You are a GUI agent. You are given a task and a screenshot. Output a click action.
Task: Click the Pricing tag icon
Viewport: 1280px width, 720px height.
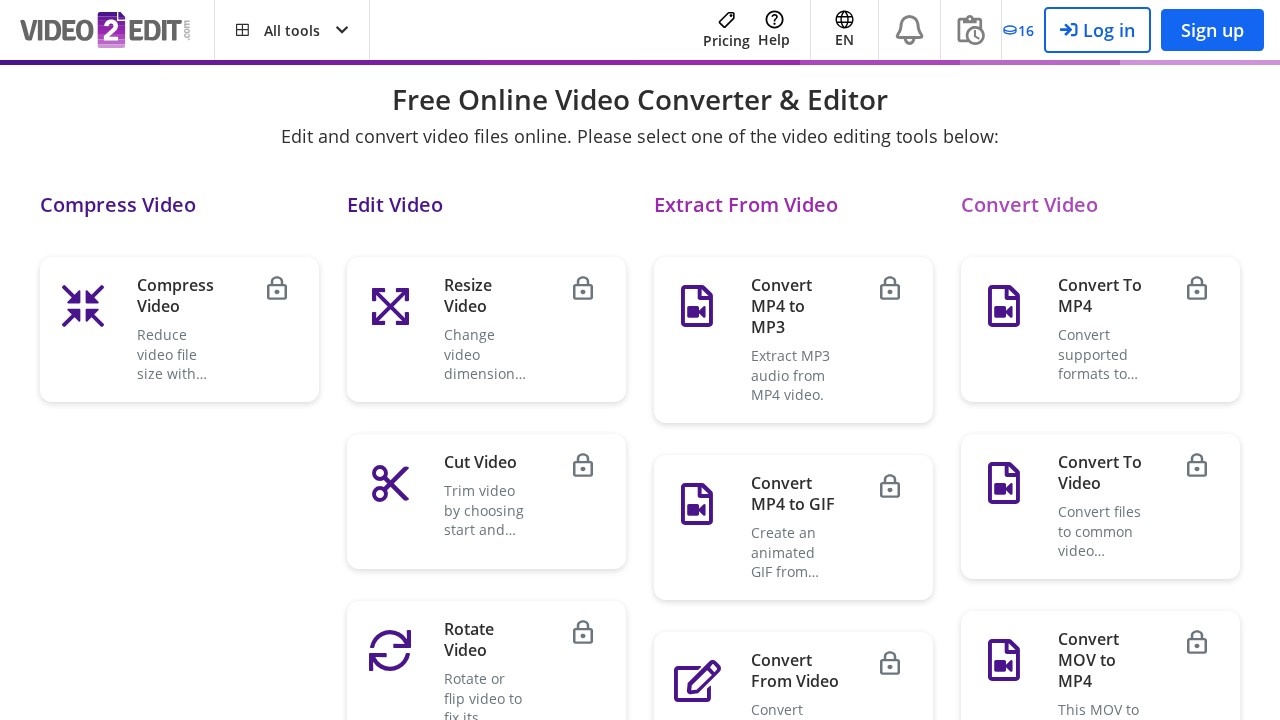coord(727,19)
